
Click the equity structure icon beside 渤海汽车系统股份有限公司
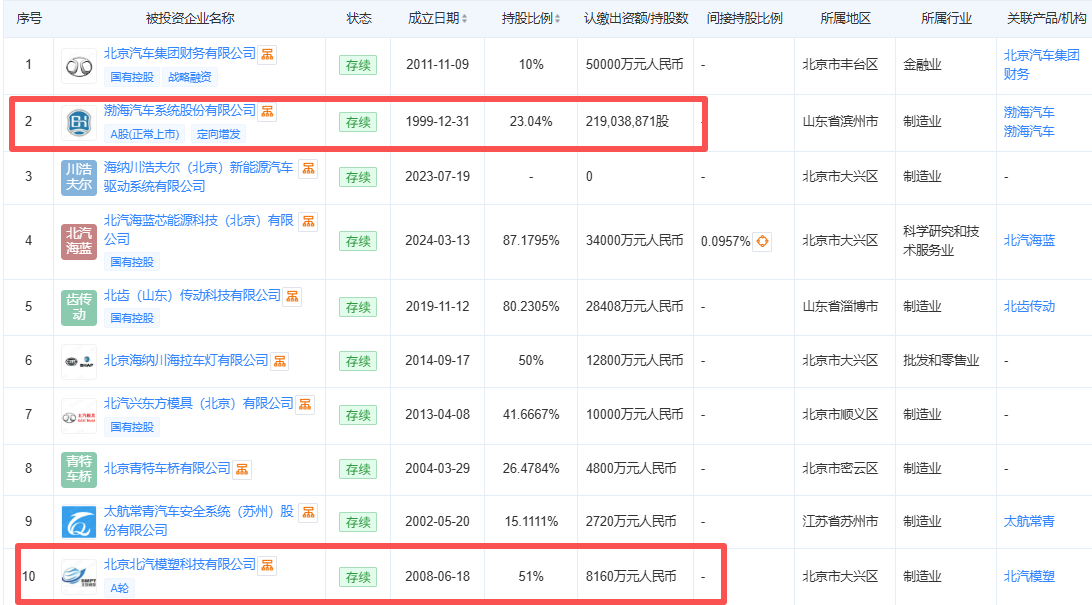click(x=268, y=111)
